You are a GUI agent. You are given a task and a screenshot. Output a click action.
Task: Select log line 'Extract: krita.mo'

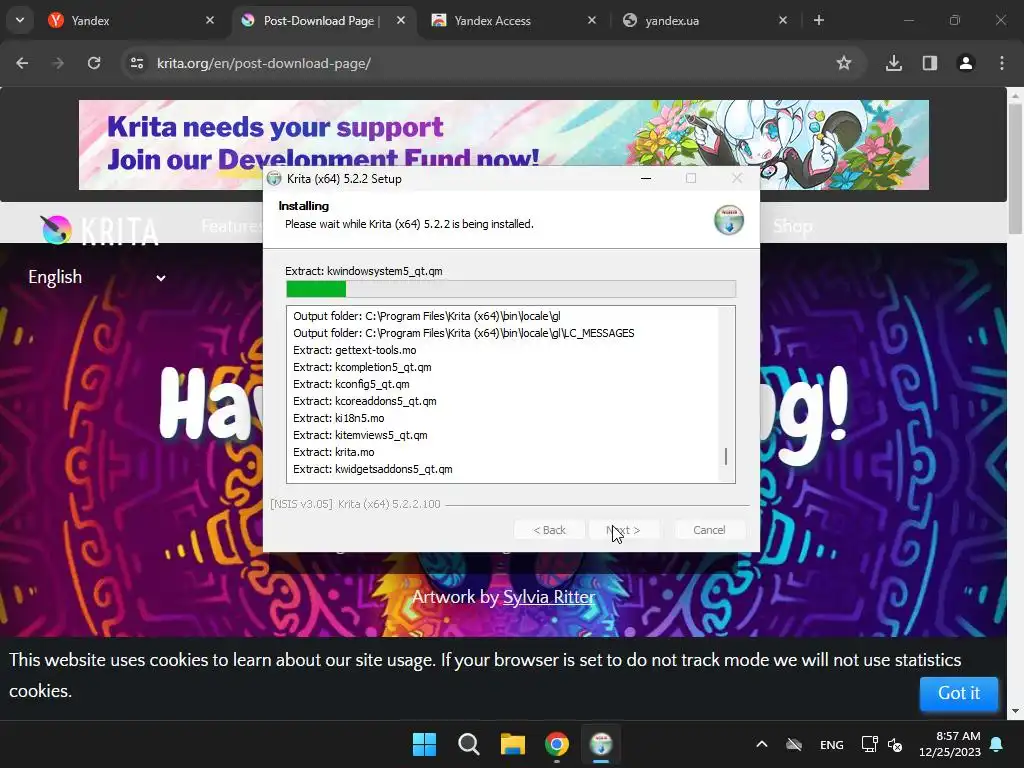click(x=334, y=452)
